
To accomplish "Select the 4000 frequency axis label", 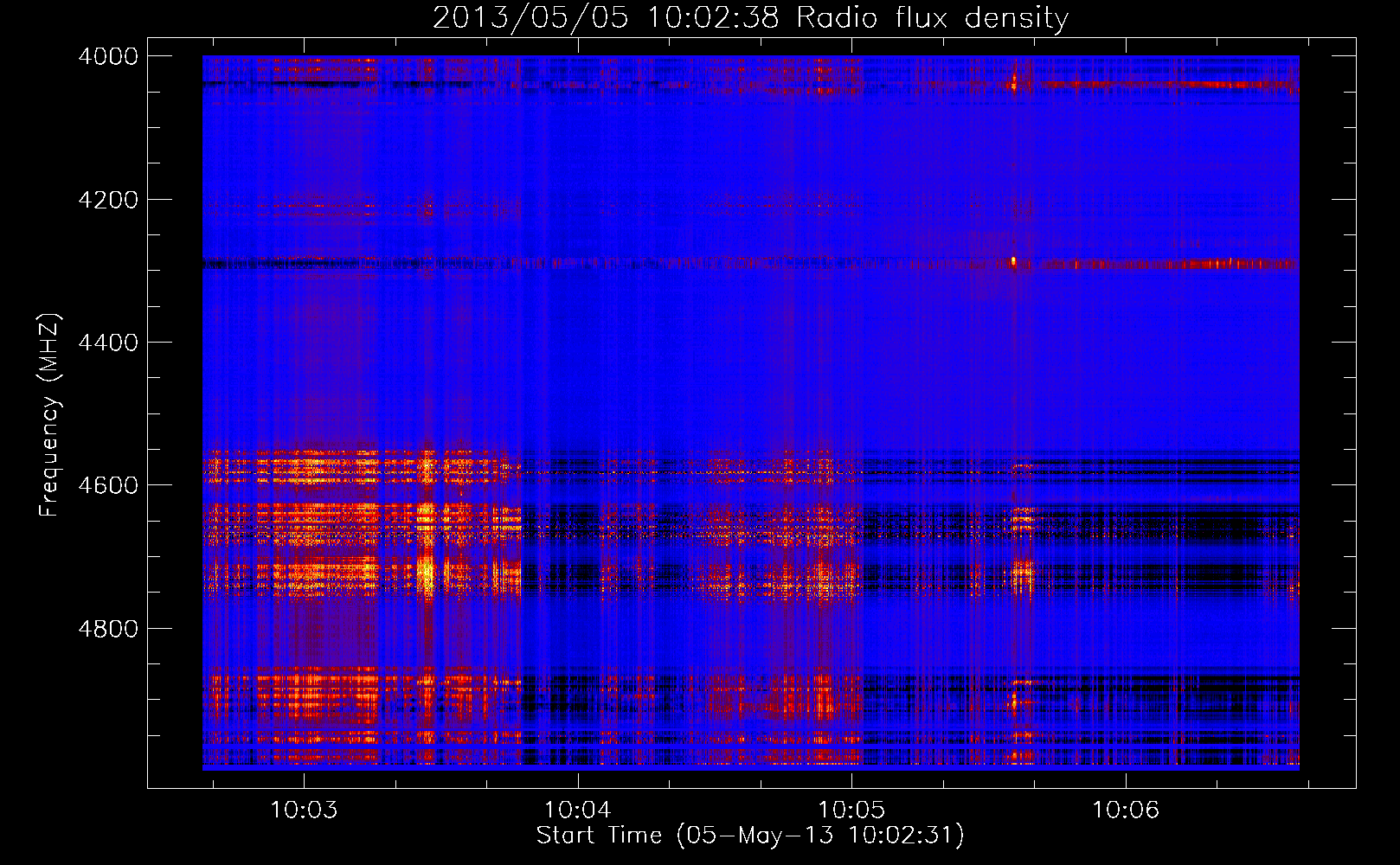I will click(108, 56).
